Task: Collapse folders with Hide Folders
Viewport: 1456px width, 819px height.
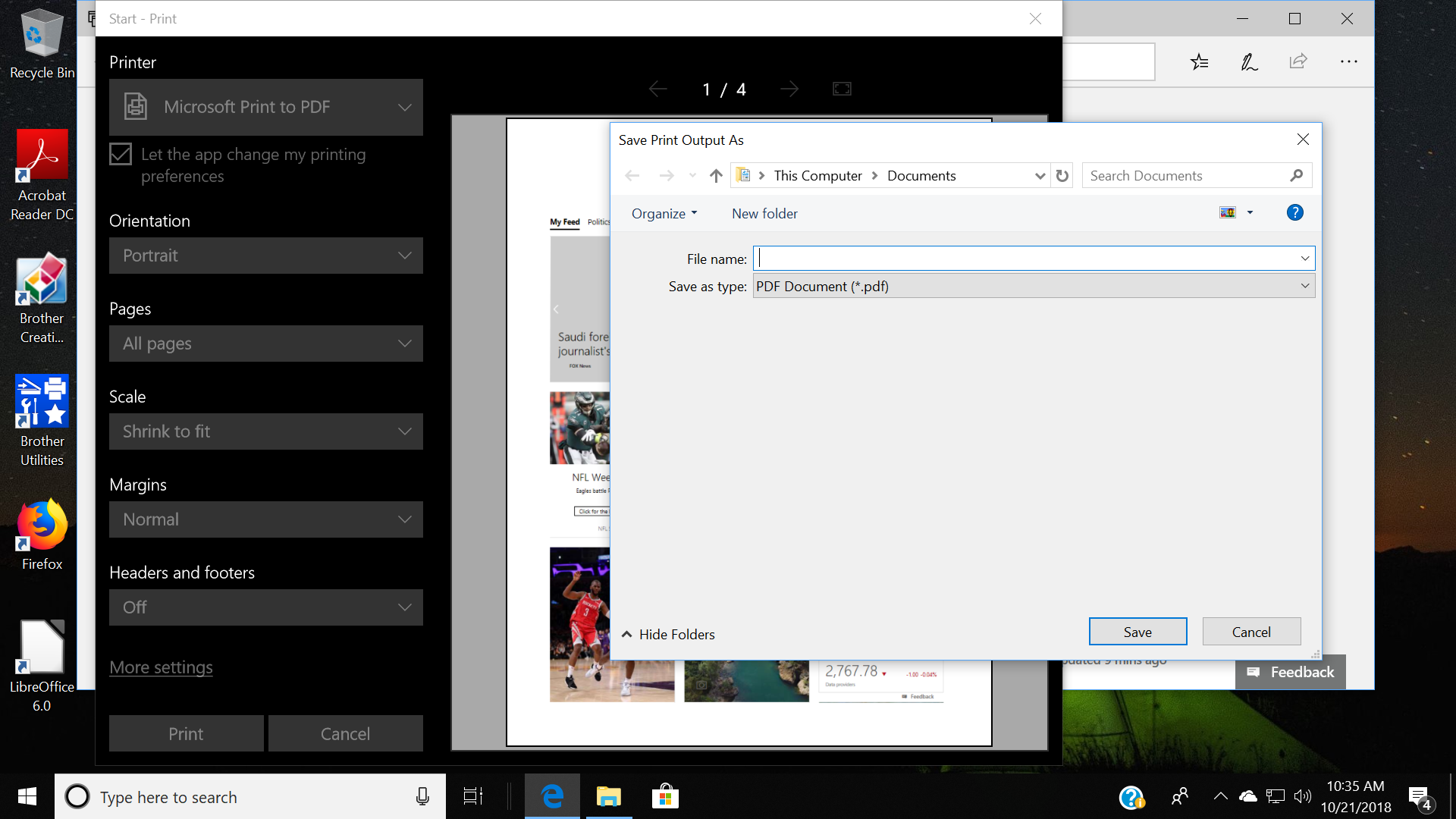Action: pos(668,634)
